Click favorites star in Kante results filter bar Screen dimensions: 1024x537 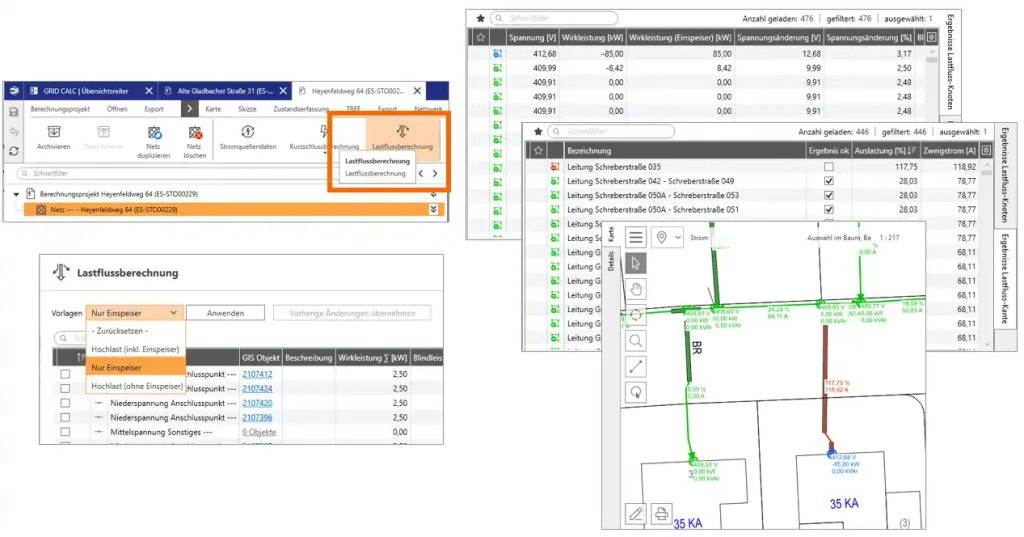click(537, 131)
